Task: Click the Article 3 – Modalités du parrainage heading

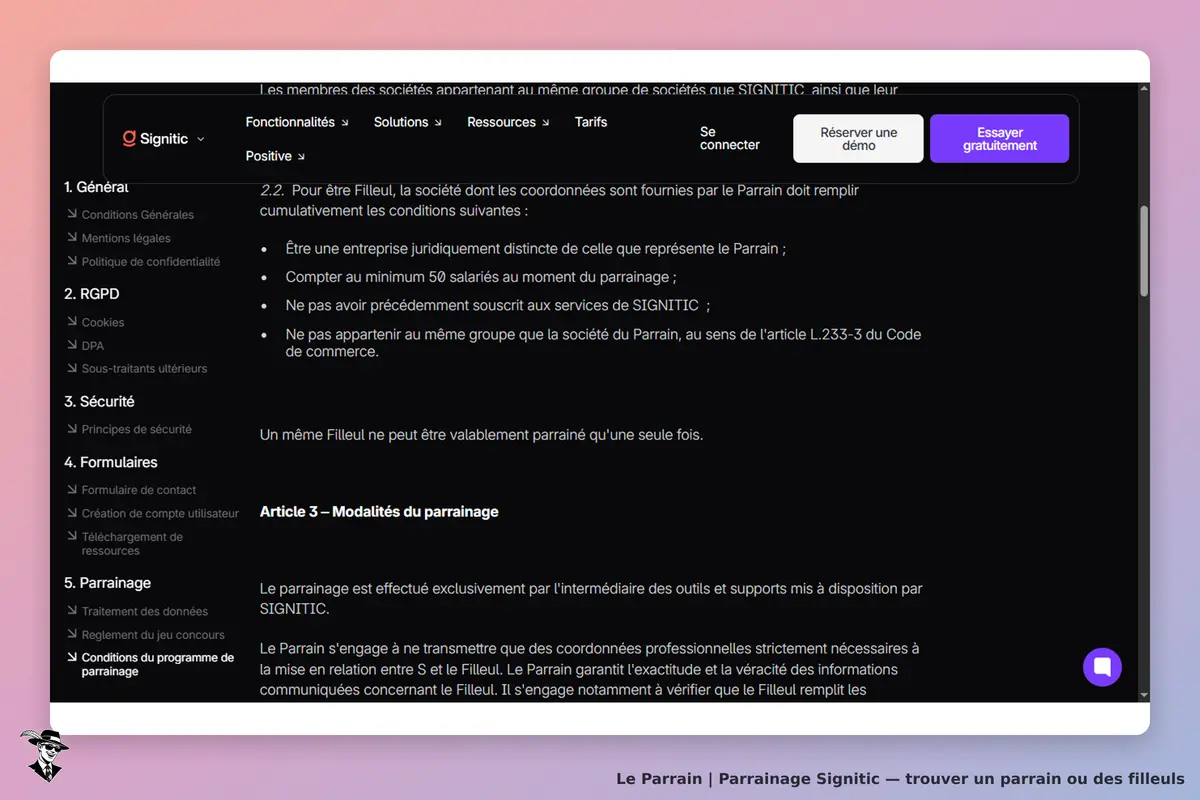Action: point(379,511)
